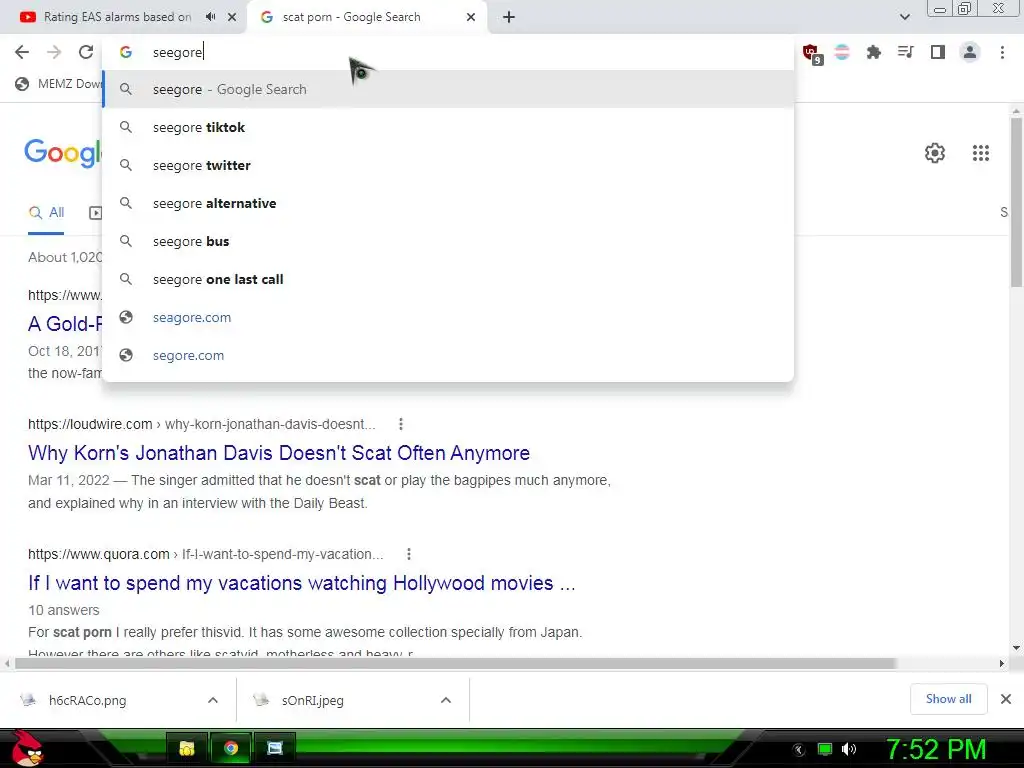Open the striped flag extension icon
This screenshot has height=768, width=1024.
pyautogui.click(x=842, y=52)
